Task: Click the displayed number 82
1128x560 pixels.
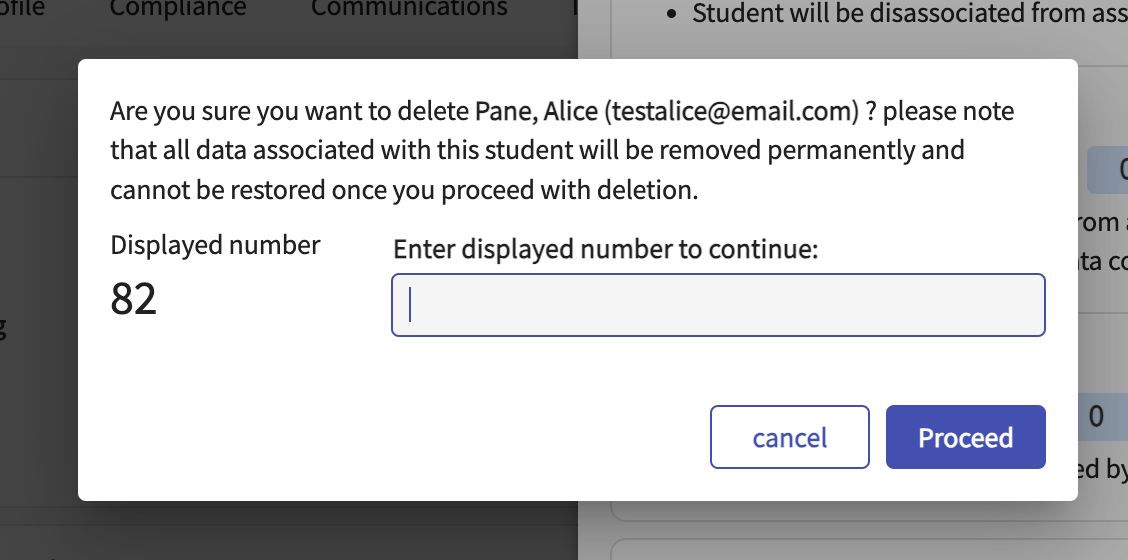Action: coord(134,298)
